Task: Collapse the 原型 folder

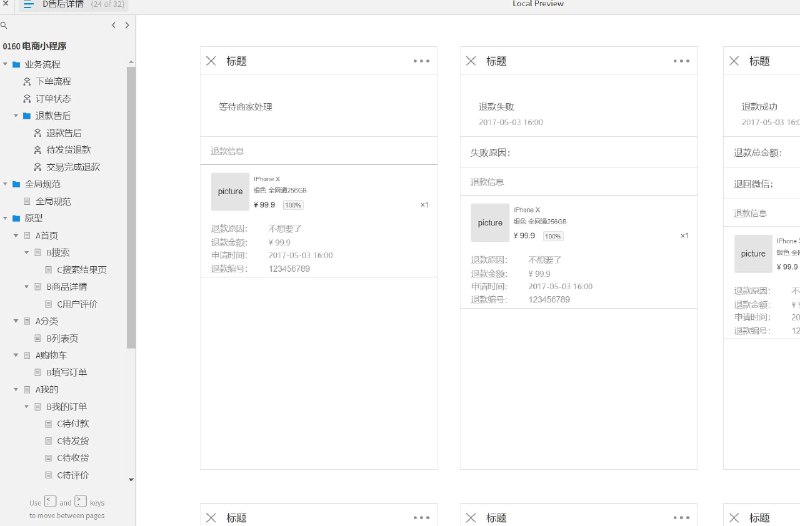Action: coord(5,218)
